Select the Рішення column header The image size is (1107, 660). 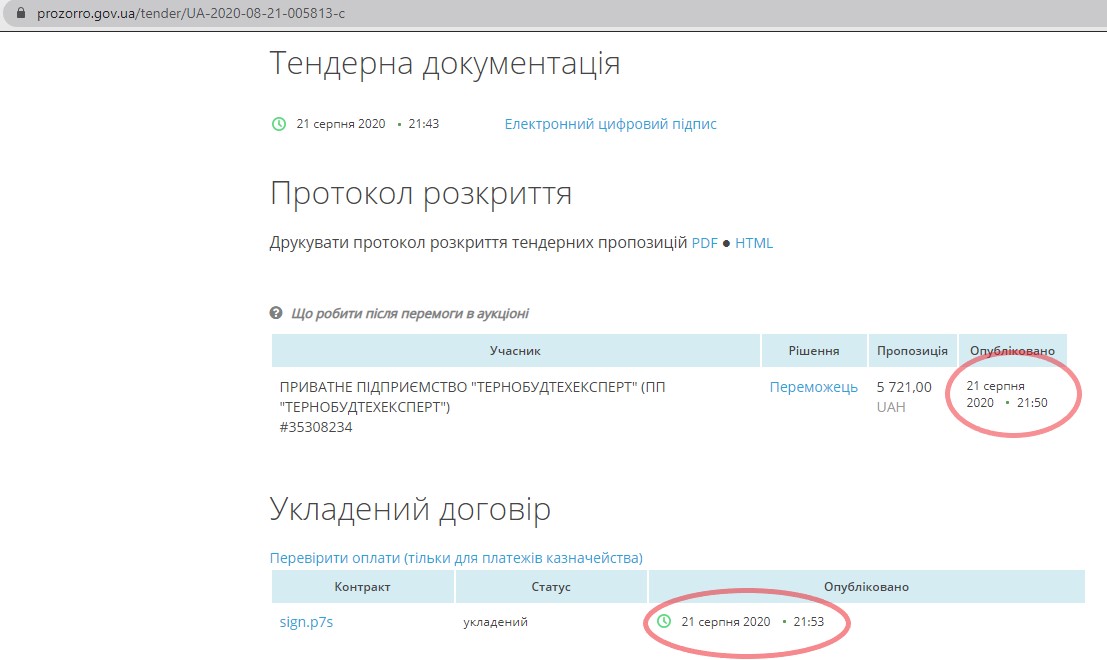pyautogui.click(x=814, y=350)
